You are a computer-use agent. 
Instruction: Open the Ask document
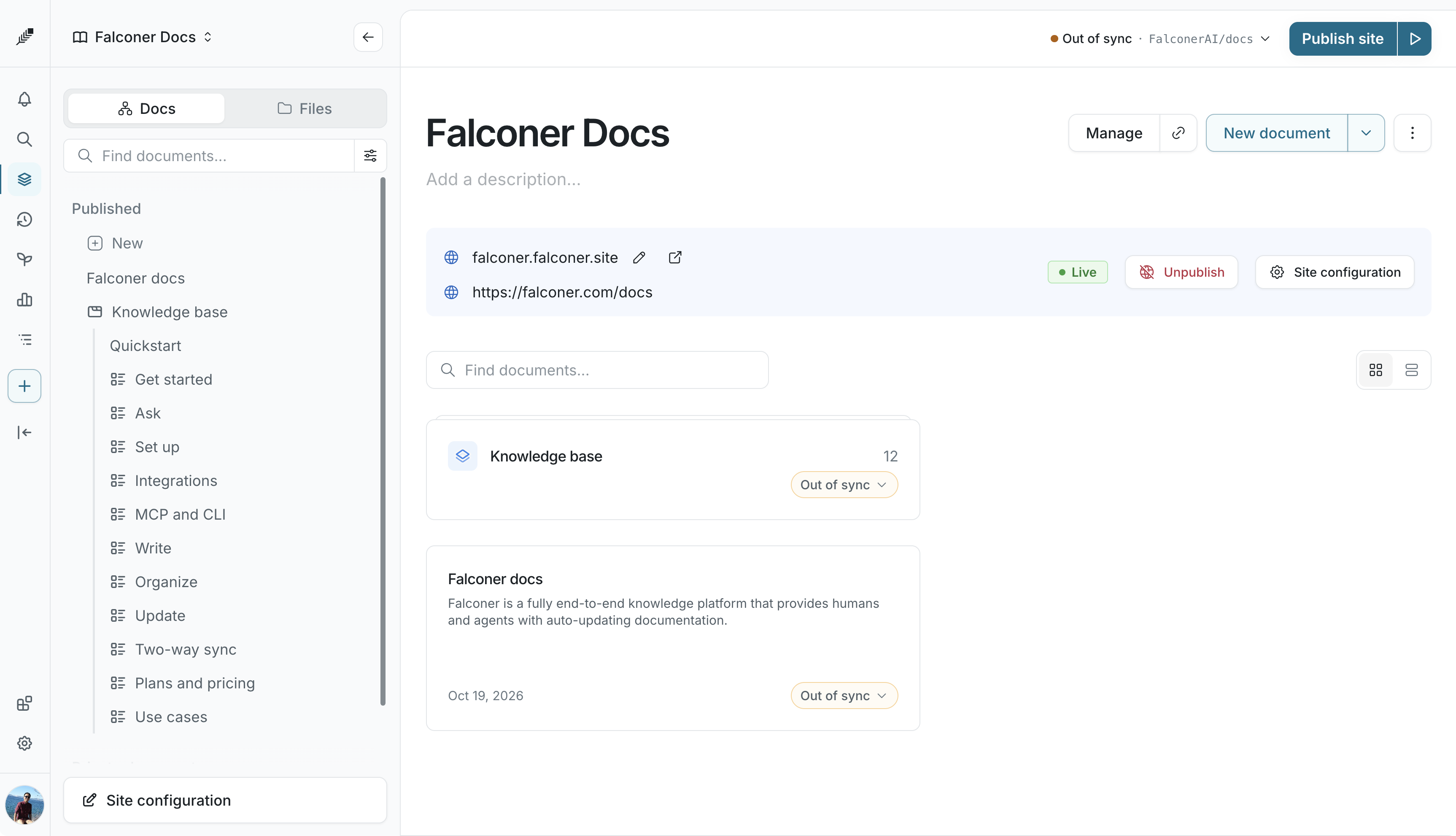coord(148,413)
